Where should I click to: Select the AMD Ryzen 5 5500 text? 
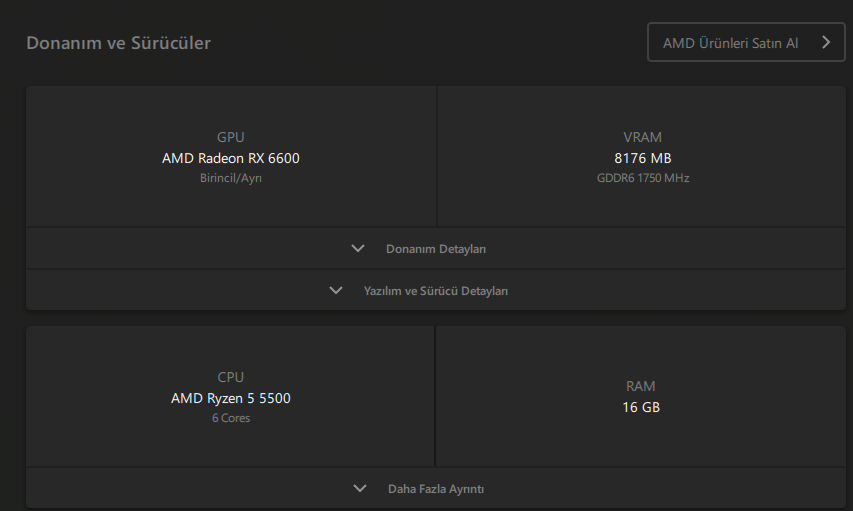(x=231, y=398)
